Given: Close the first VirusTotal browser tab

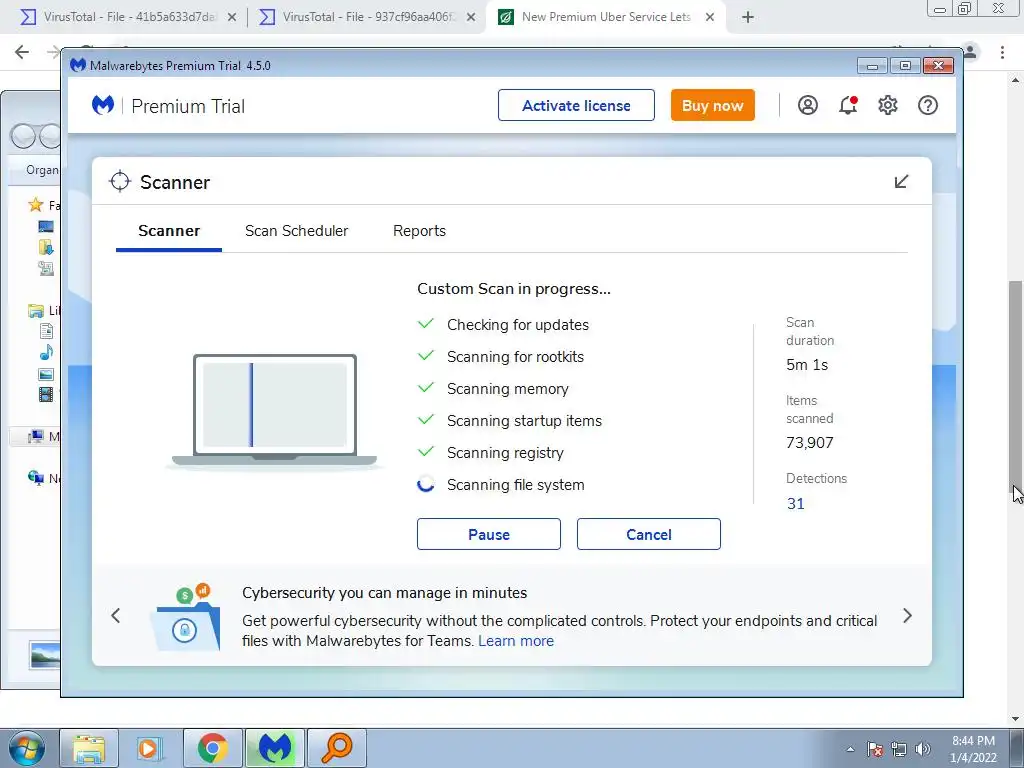Looking at the screenshot, I should tap(232, 18).
